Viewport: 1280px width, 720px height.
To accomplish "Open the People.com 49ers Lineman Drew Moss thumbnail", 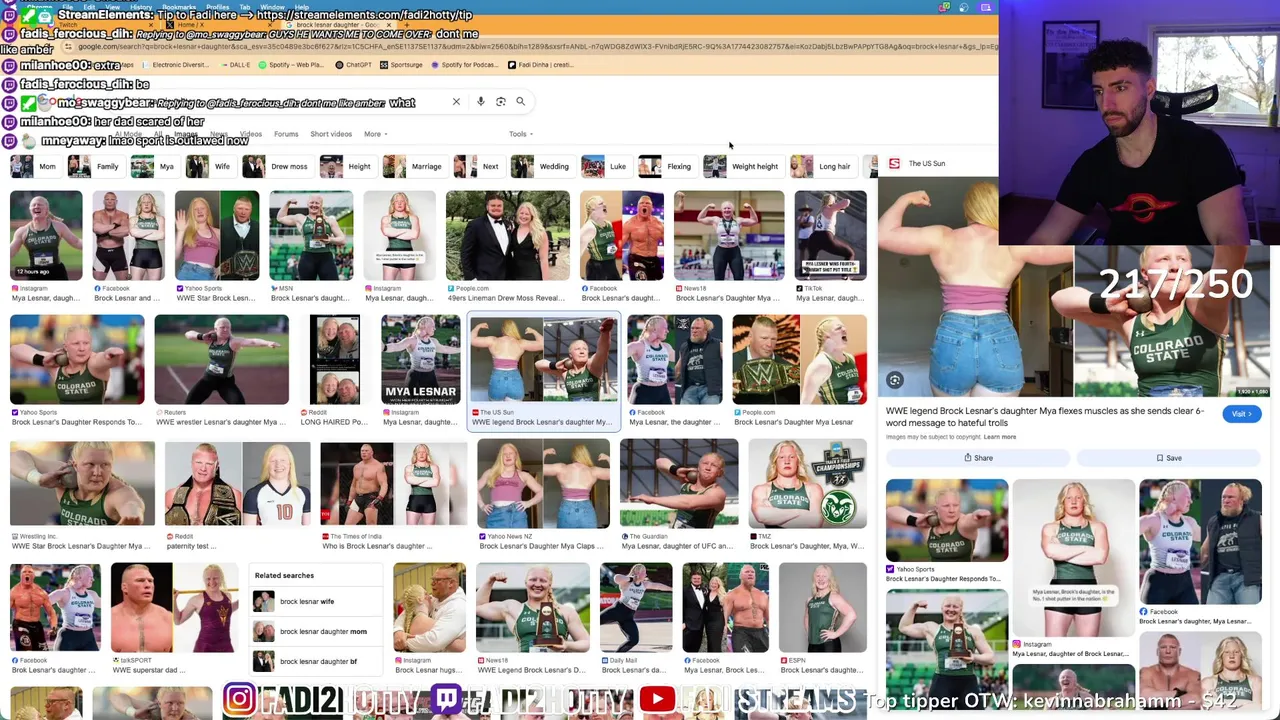I will 508,236.
